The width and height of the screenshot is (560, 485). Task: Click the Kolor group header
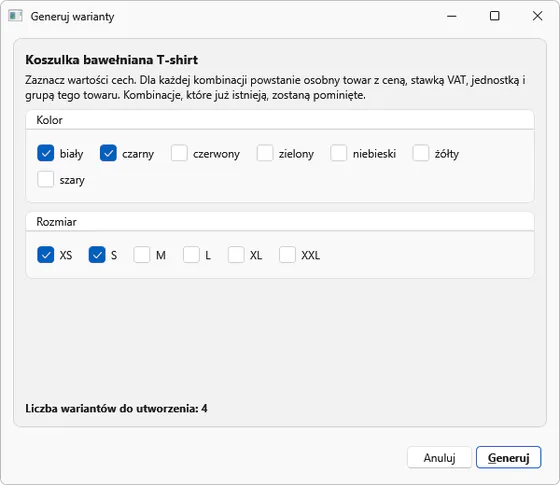(x=280, y=120)
